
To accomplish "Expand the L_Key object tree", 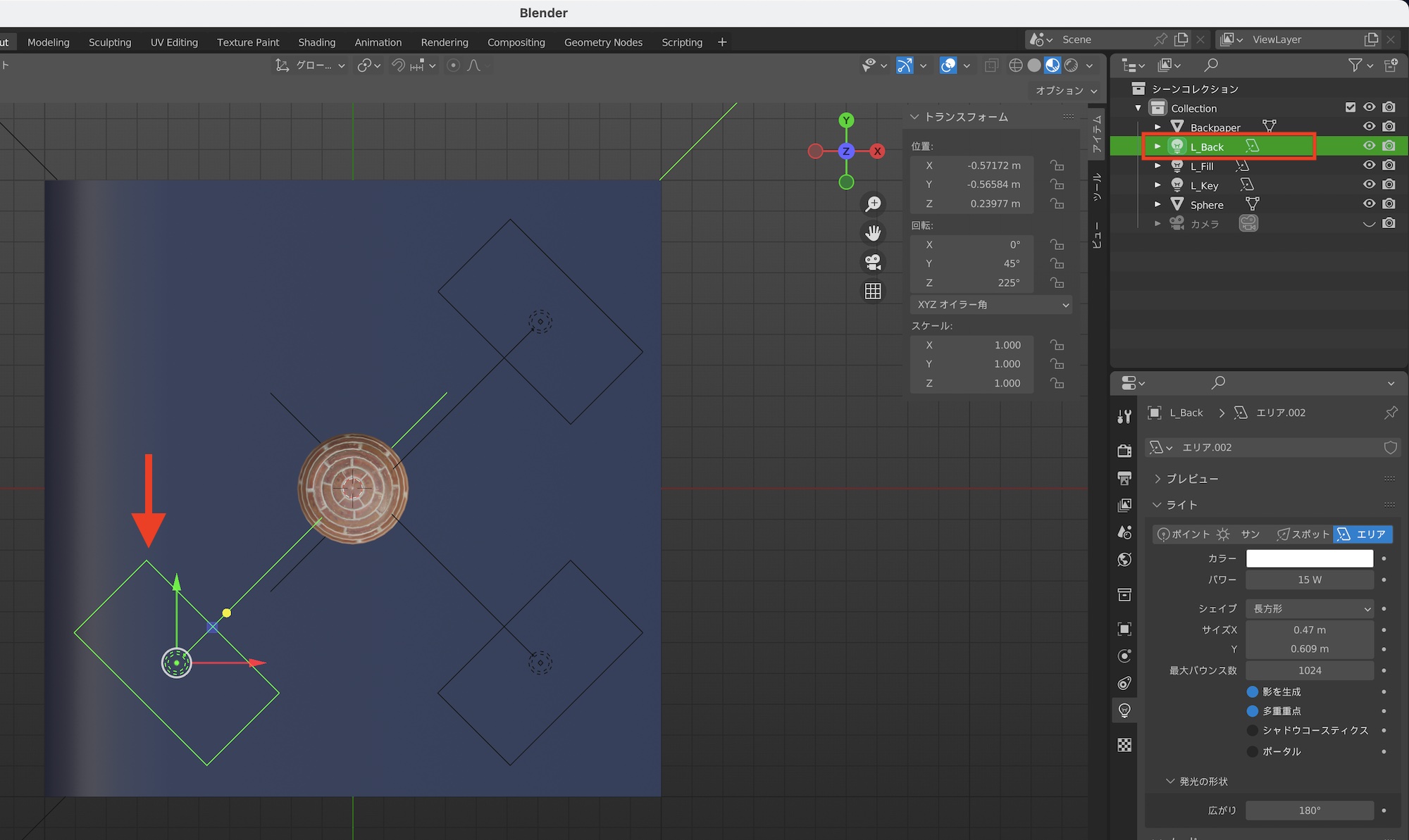I will (1157, 185).
